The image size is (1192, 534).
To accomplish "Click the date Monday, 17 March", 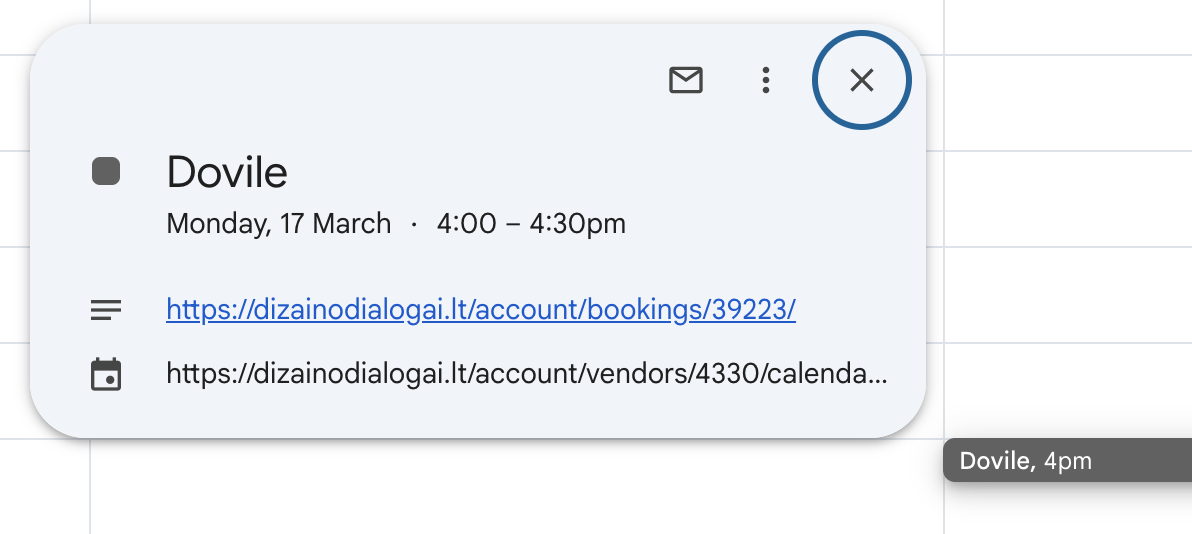I will click(278, 224).
